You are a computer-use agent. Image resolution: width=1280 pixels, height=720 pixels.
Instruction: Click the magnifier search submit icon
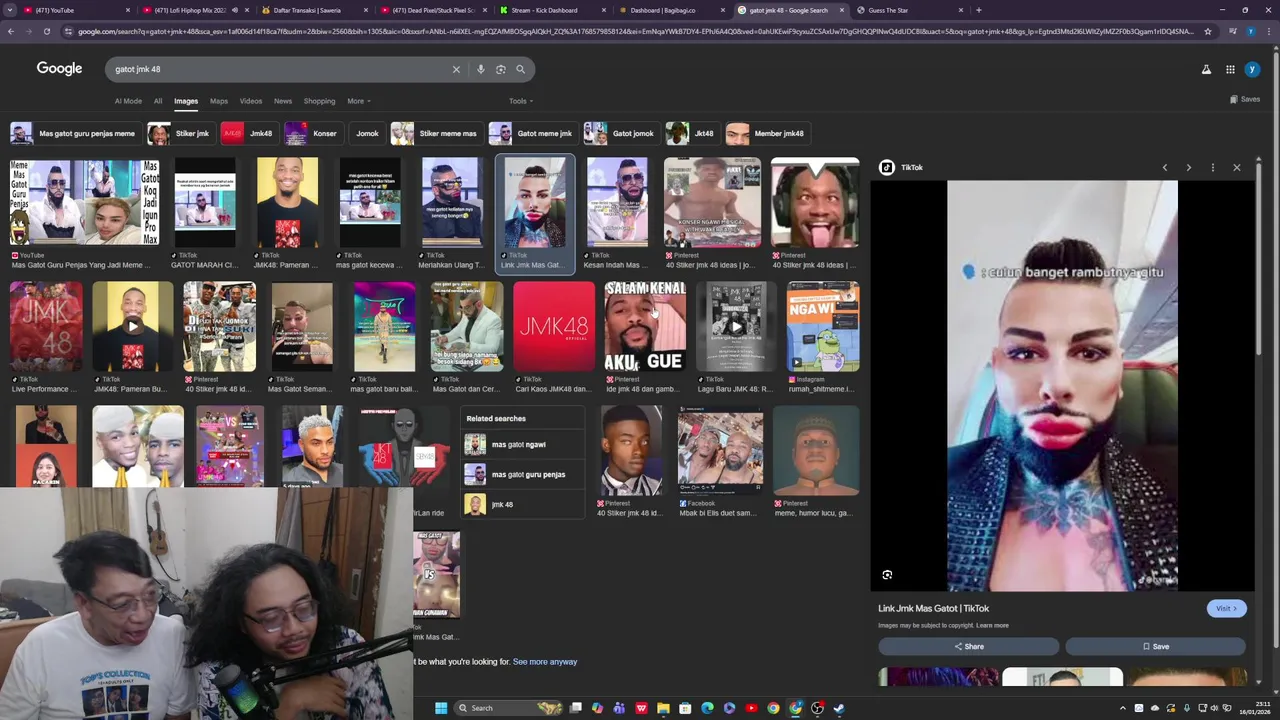(521, 69)
